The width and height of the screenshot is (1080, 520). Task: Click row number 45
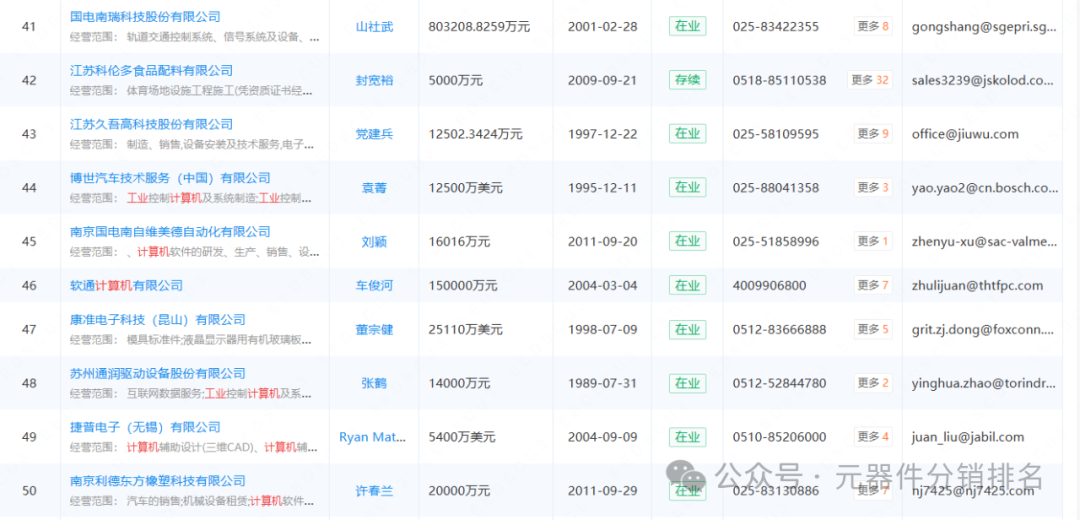coord(29,242)
